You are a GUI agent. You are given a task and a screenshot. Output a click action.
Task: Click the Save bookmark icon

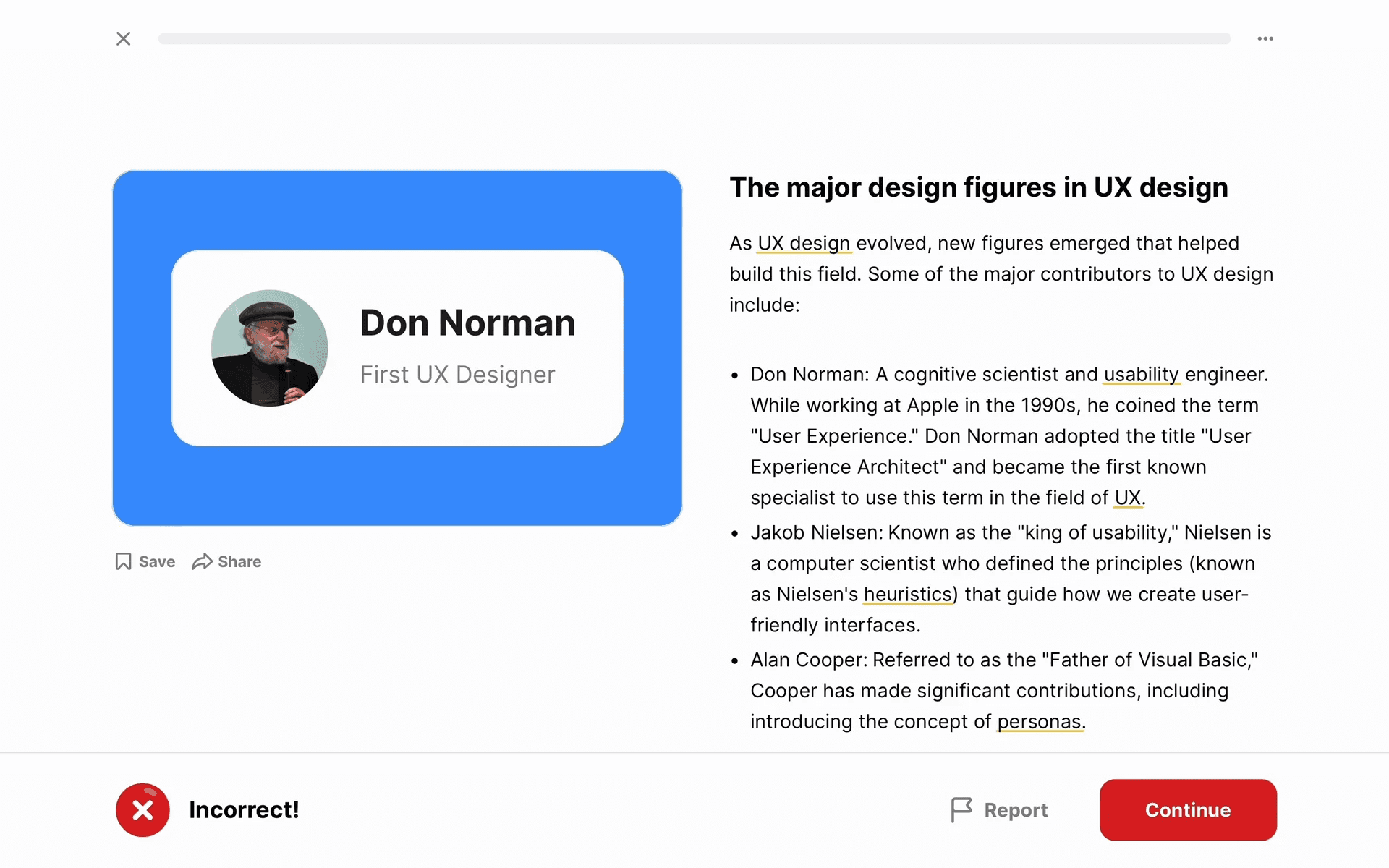[x=124, y=561]
